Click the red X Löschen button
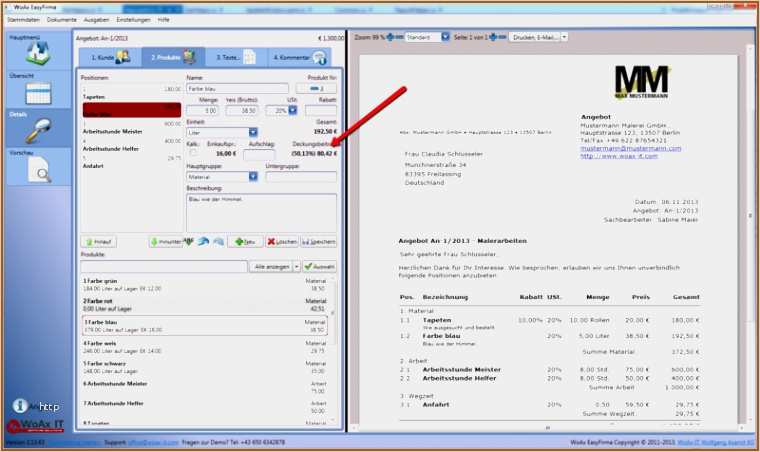 283,242
